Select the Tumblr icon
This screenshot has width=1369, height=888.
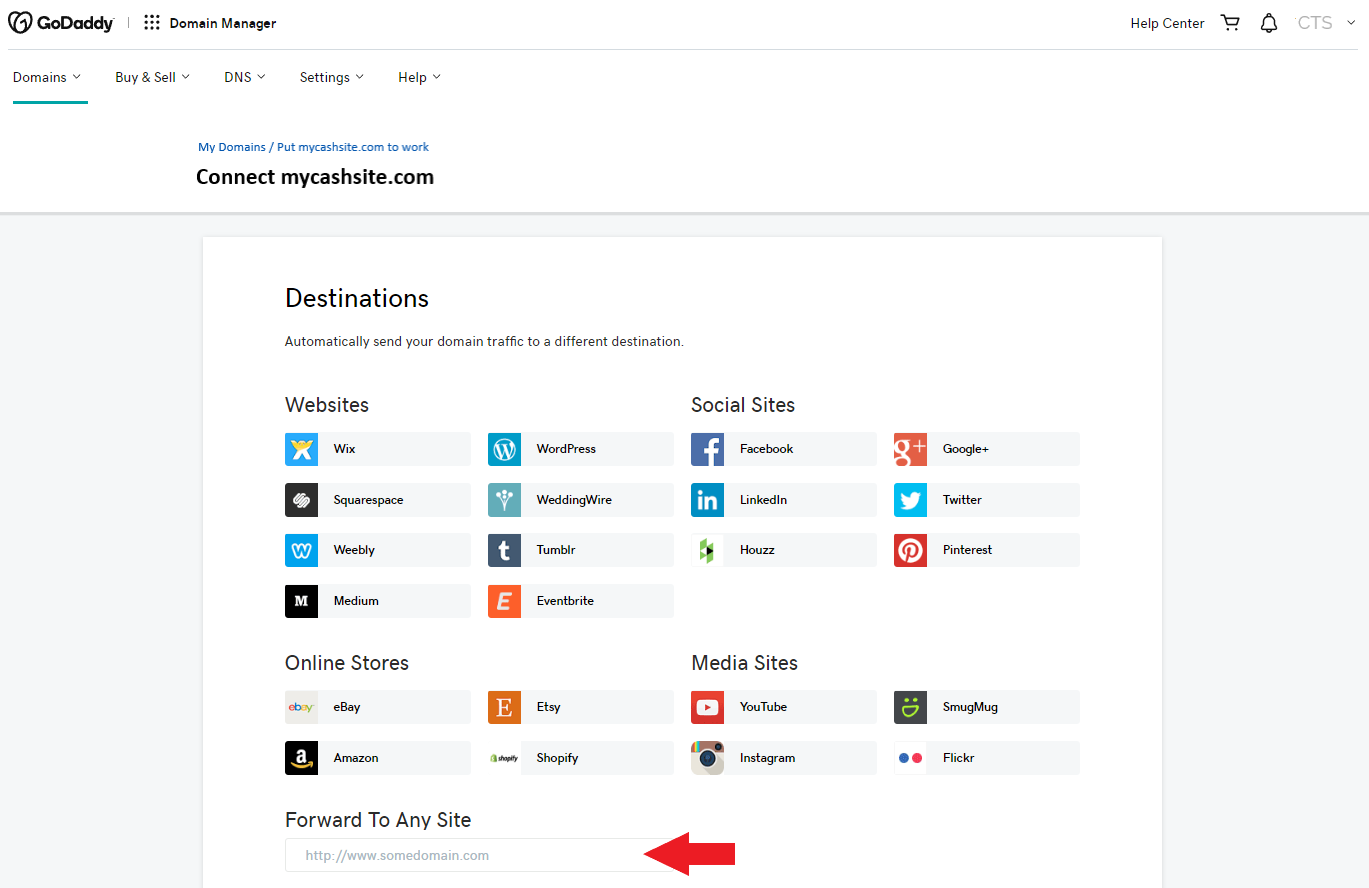[504, 550]
